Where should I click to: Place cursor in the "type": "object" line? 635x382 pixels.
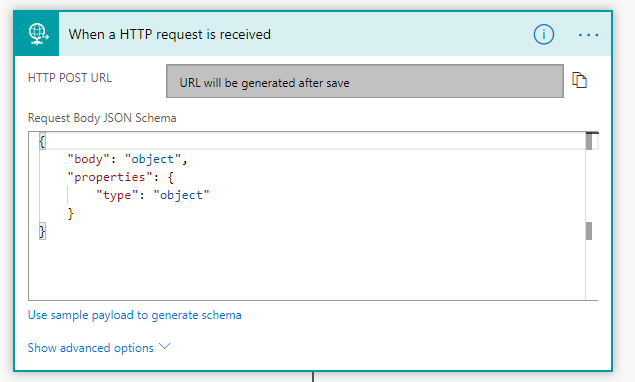153,195
